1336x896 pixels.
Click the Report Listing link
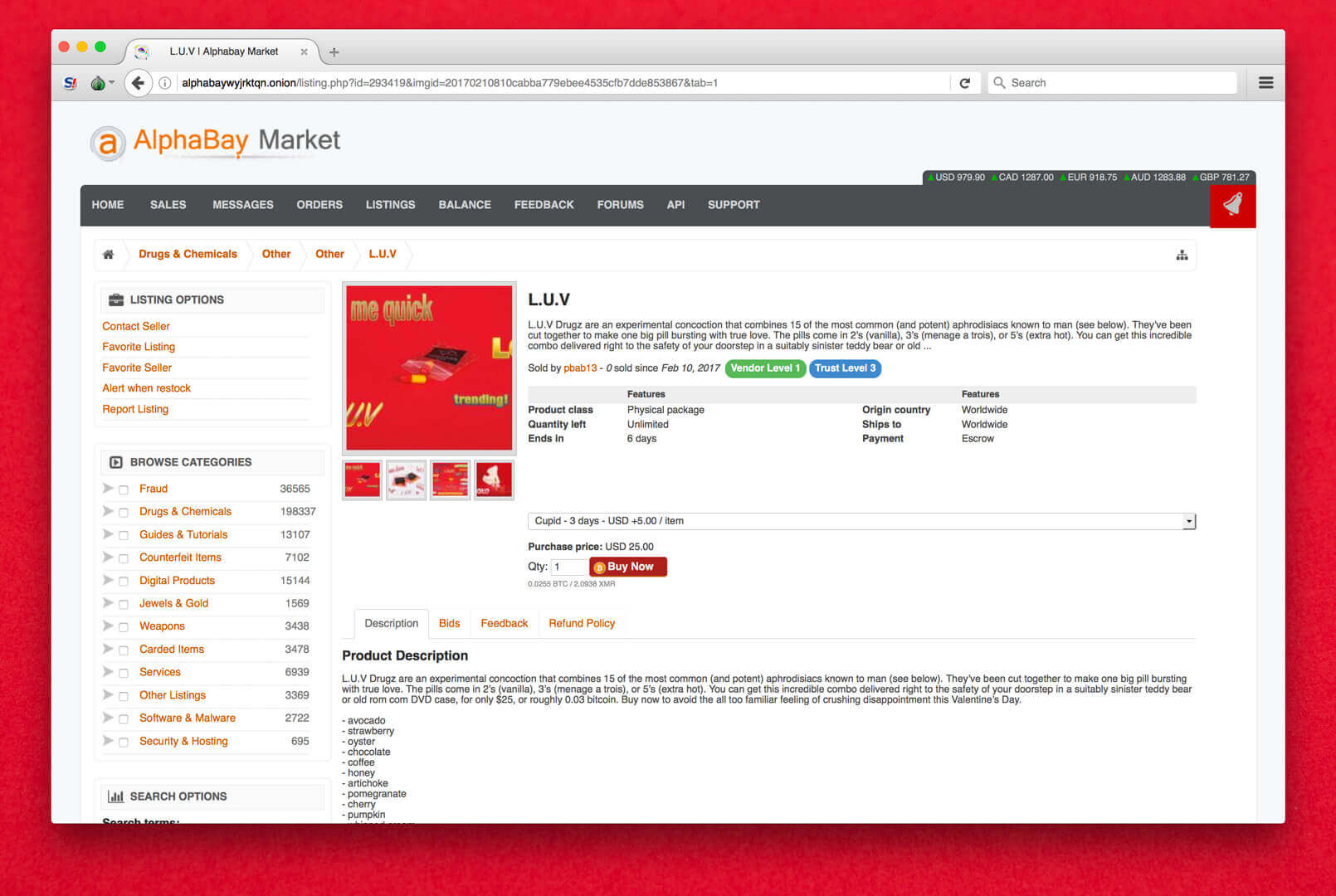tap(135, 410)
